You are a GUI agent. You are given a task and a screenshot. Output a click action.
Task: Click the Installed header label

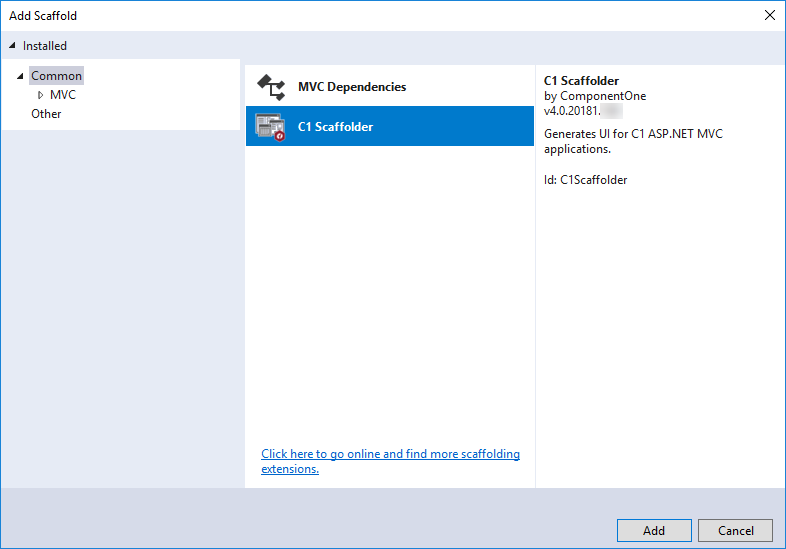45,46
